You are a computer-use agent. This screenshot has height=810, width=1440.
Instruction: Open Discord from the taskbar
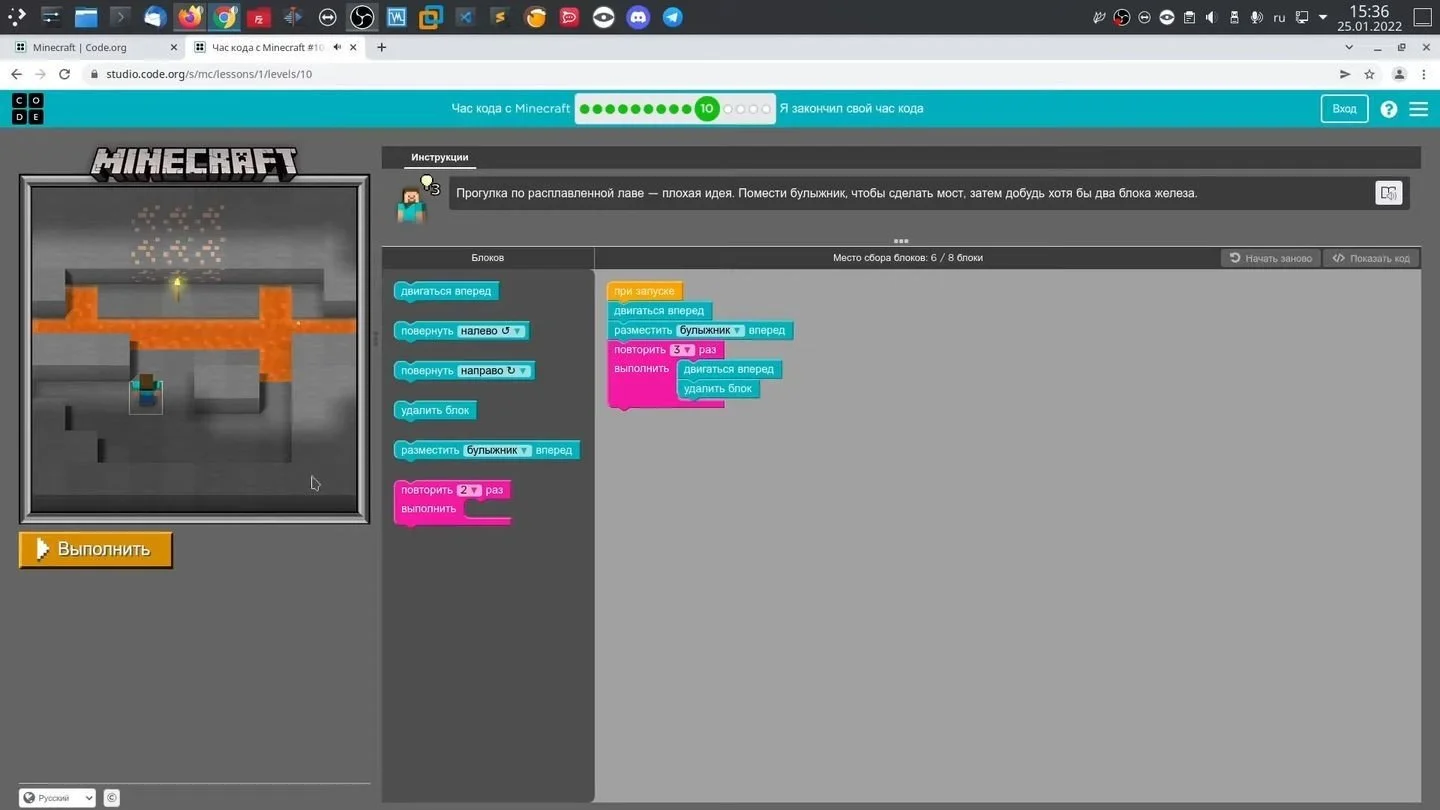[638, 17]
